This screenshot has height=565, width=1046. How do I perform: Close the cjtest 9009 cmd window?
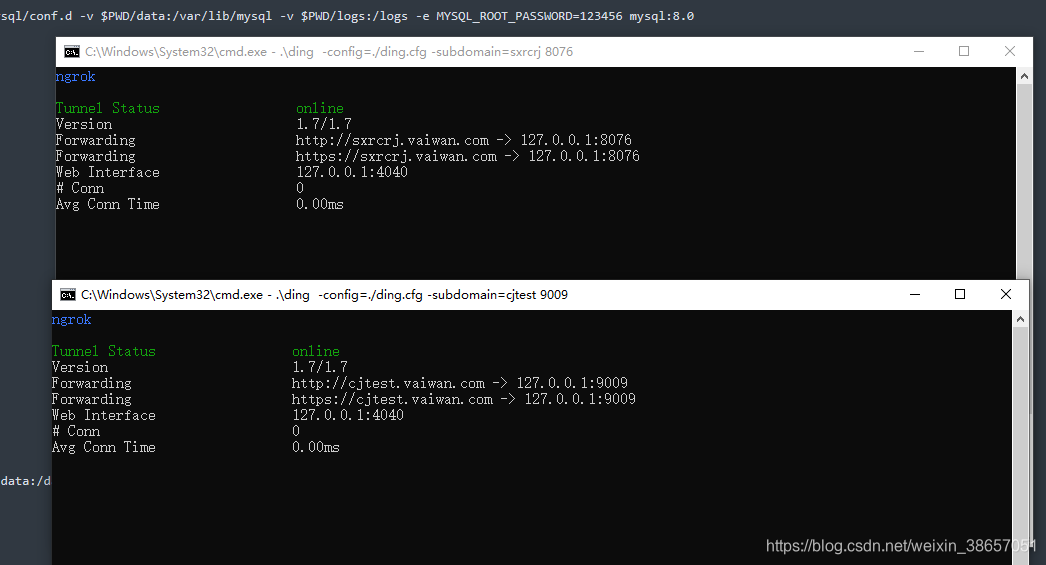point(1006,294)
